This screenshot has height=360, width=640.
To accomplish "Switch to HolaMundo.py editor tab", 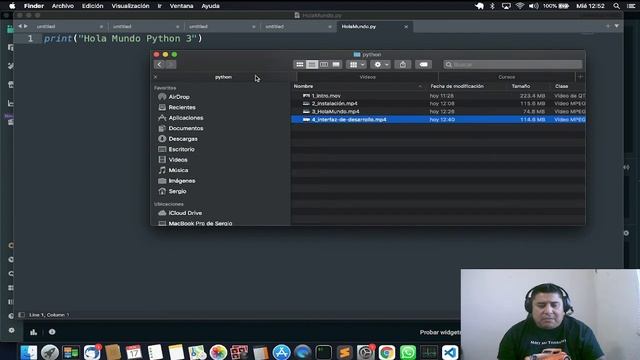I will (375, 27).
